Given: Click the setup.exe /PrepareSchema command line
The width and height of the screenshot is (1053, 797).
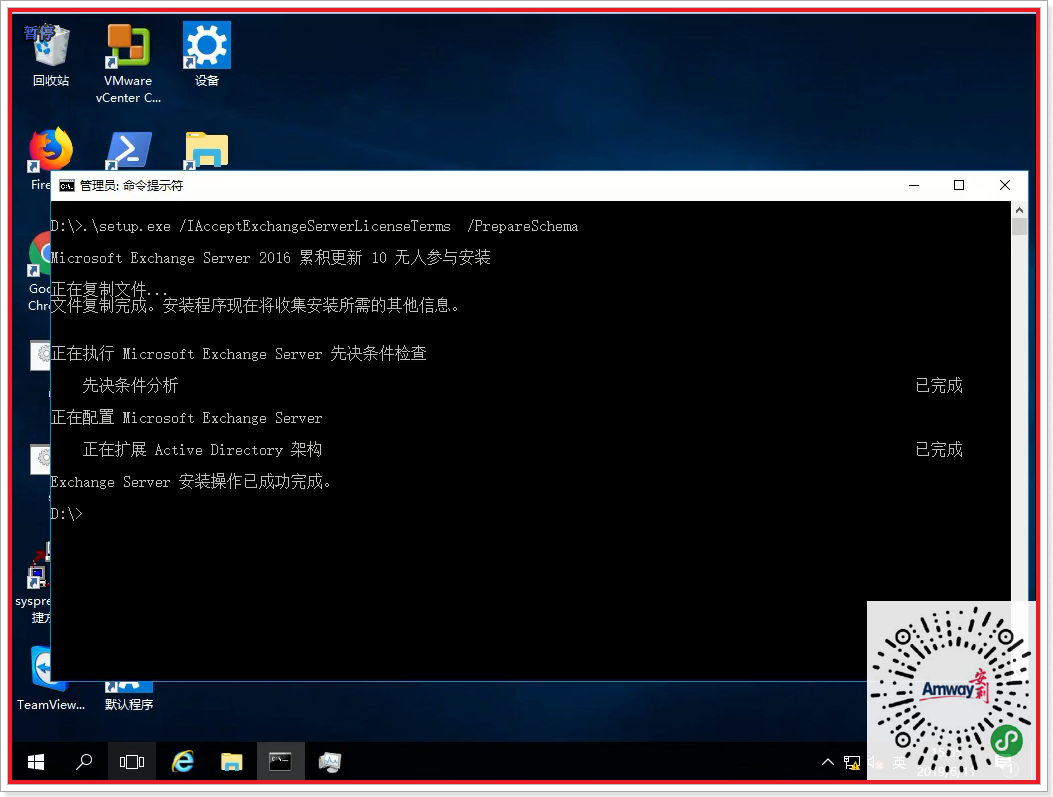Looking at the screenshot, I should tap(314, 226).
